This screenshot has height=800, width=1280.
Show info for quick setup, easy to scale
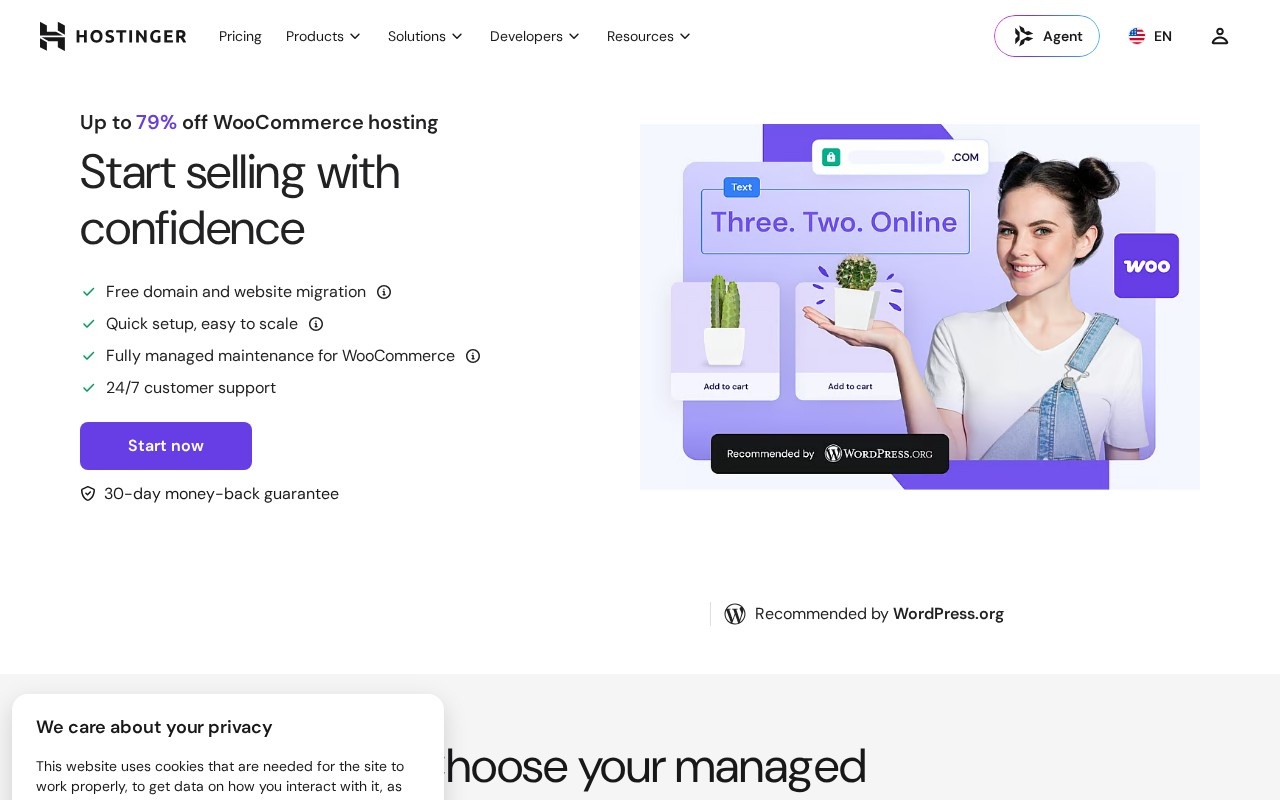point(316,324)
